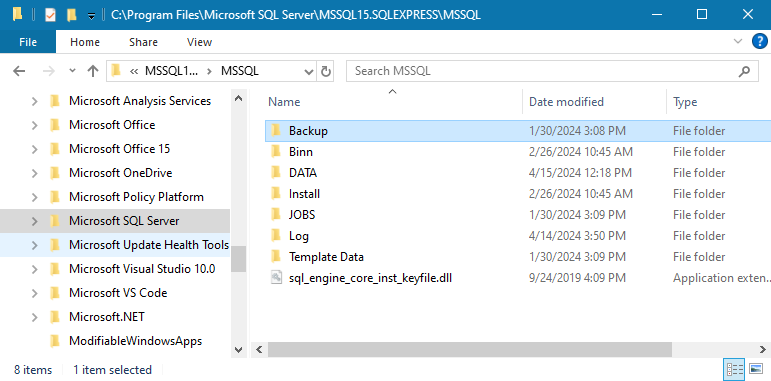Screen dimensions: 771x381
Task: Select the Install folder icon
Action: click(276, 193)
